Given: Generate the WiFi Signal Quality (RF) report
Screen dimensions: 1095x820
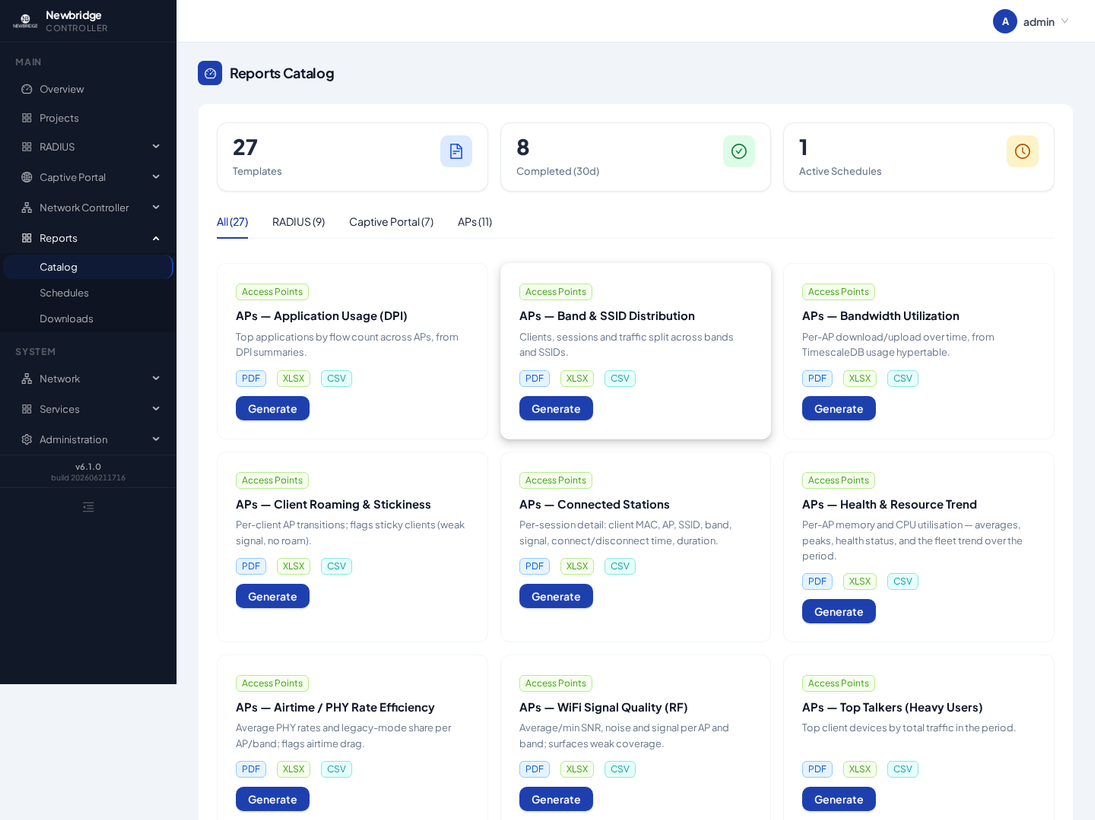Looking at the screenshot, I should coord(556,800).
